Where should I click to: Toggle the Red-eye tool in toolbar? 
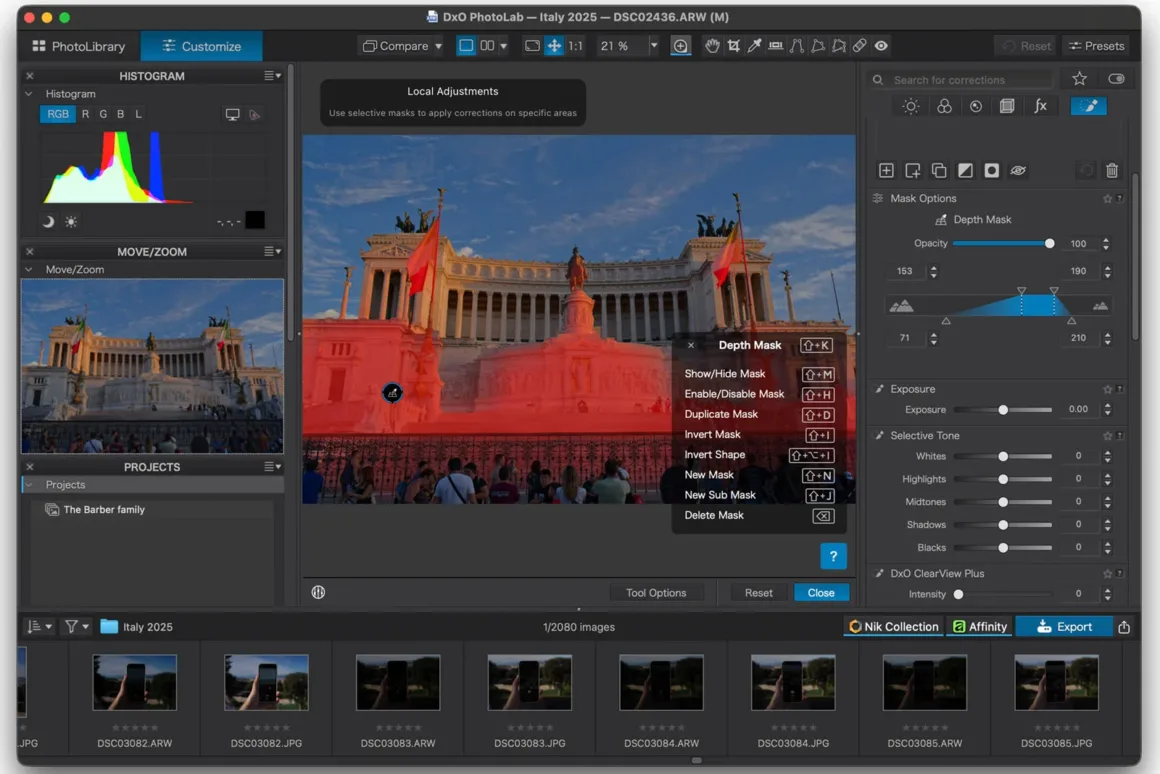pos(880,46)
